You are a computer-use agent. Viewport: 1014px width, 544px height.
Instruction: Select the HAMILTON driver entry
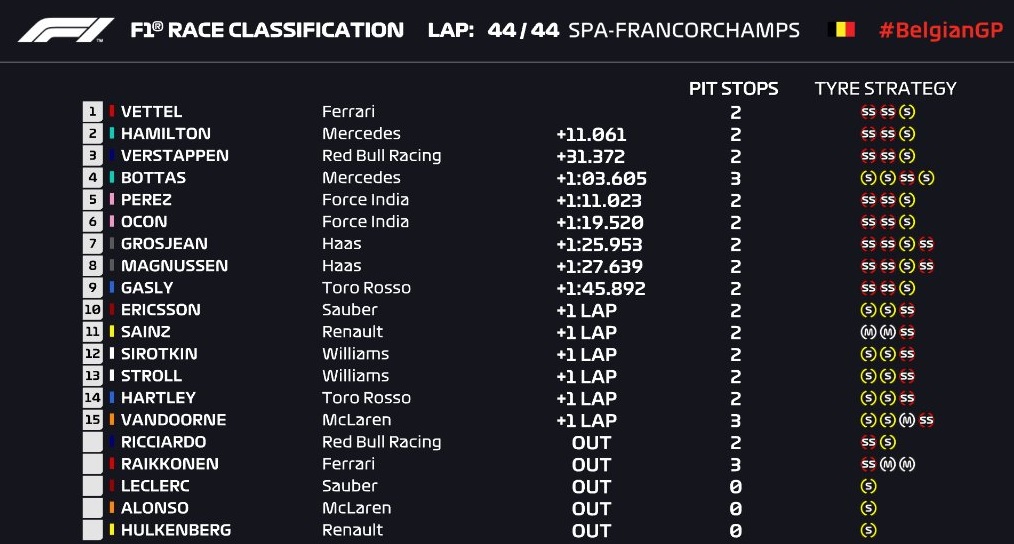tap(165, 134)
